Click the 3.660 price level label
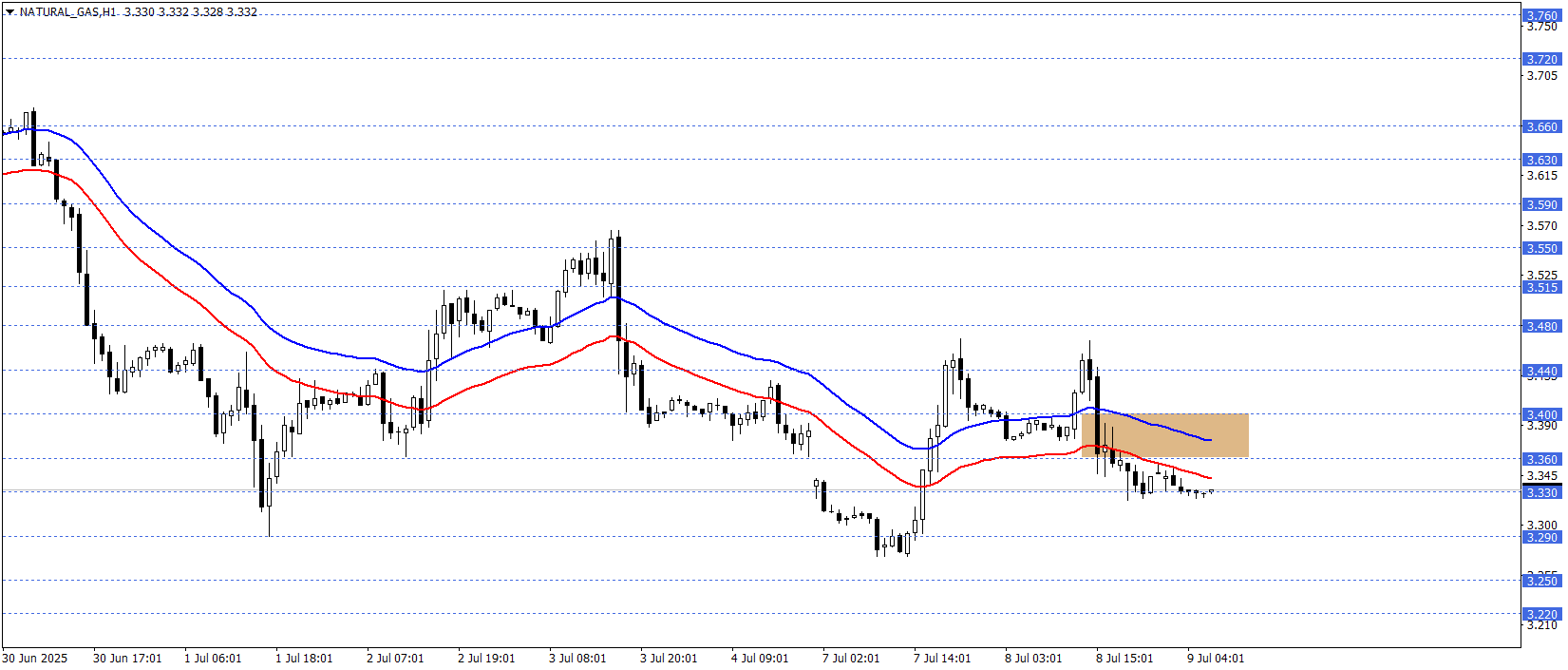1568x670 pixels. tap(1541, 126)
